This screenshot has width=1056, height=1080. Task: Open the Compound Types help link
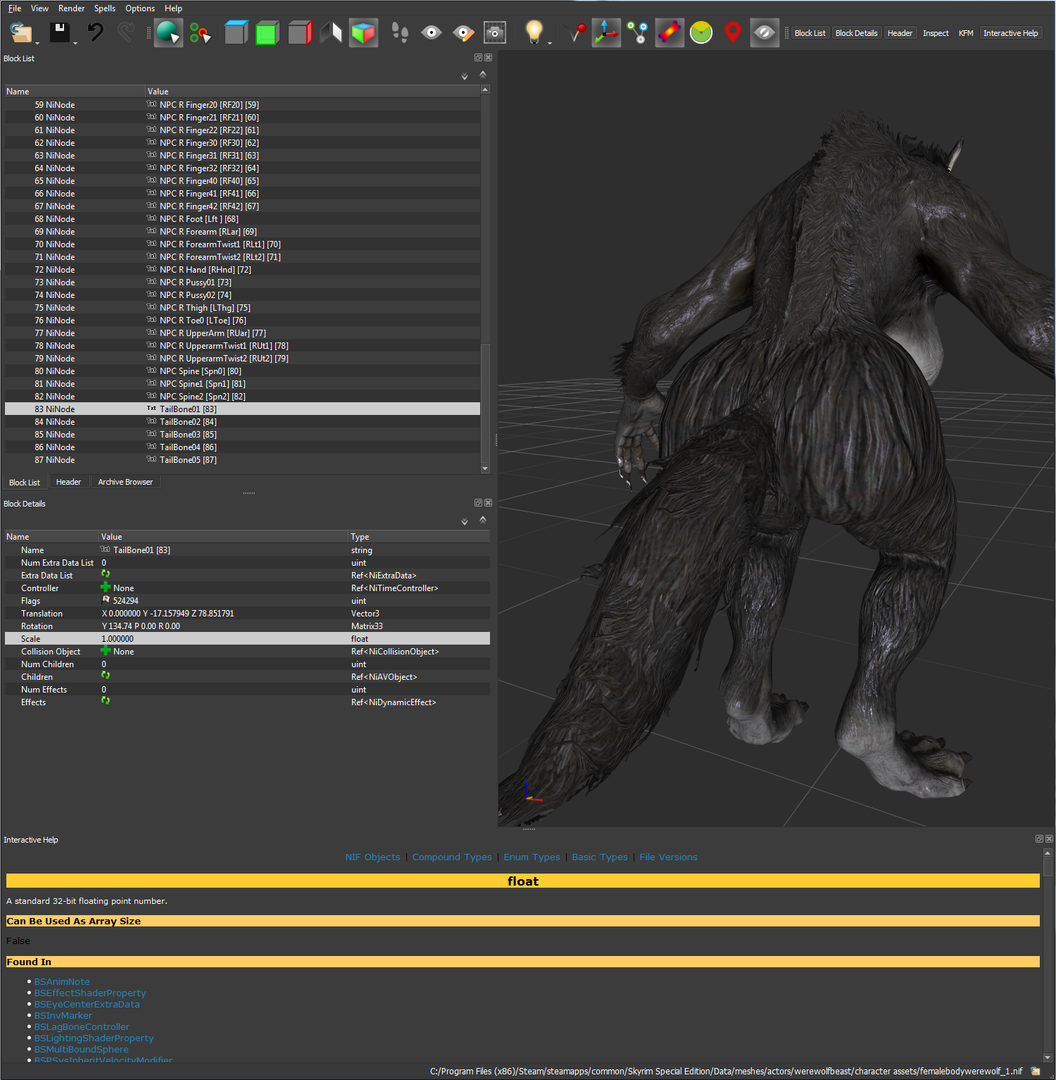point(452,857)
